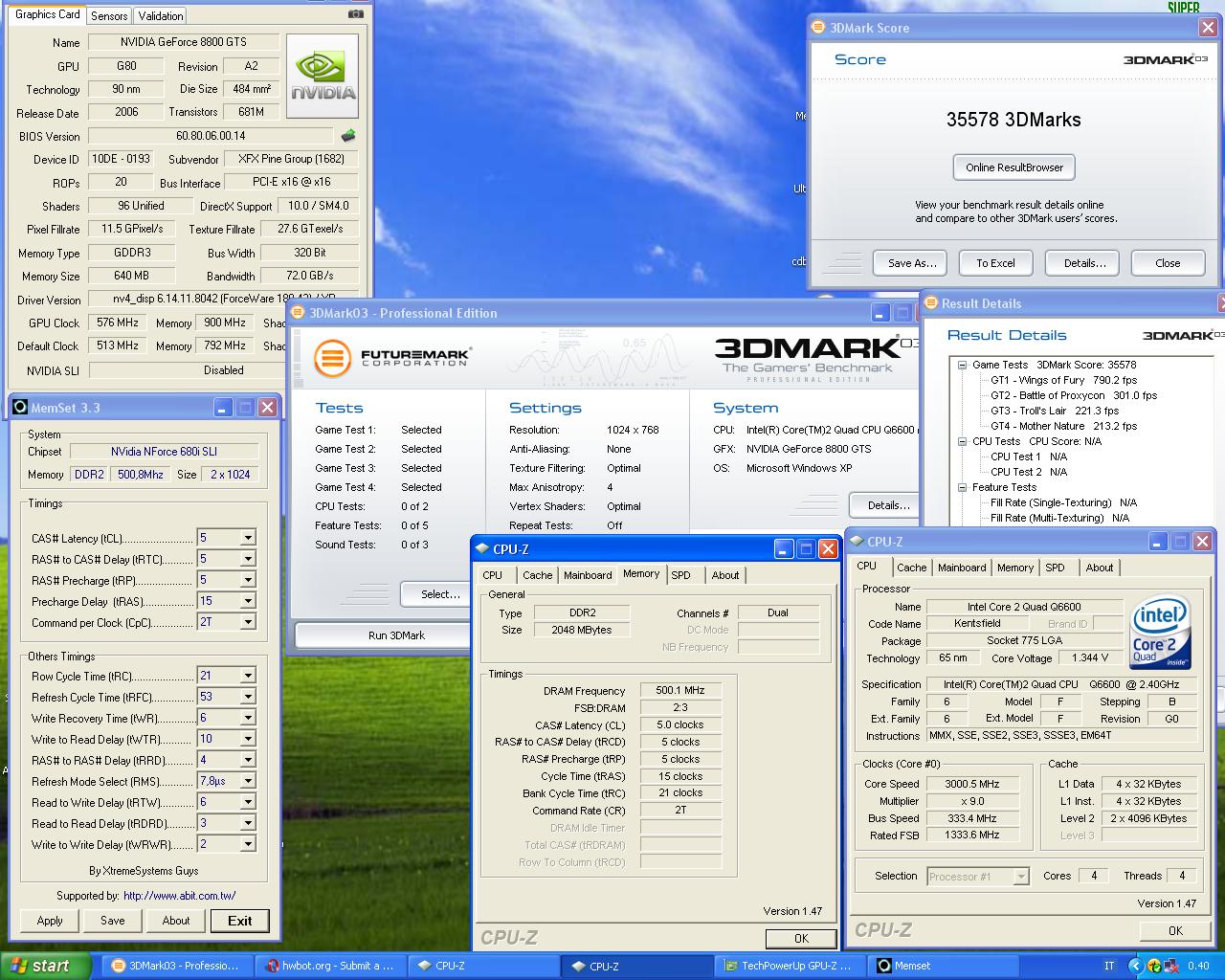The width and height of the screenshot is (1225, 980).
Task: Collapse the Feature Tests tree node
Action: [x=963, y=487]
